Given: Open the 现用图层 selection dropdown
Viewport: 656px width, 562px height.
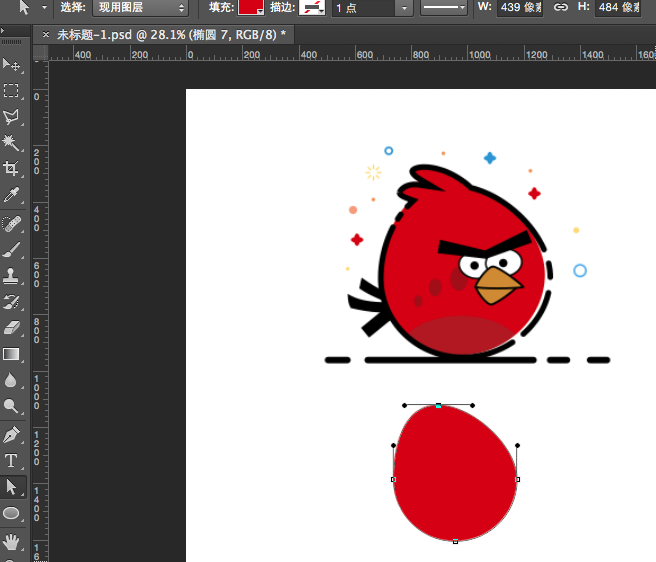Looking at the screenshot, I should (x=140, y=8).
